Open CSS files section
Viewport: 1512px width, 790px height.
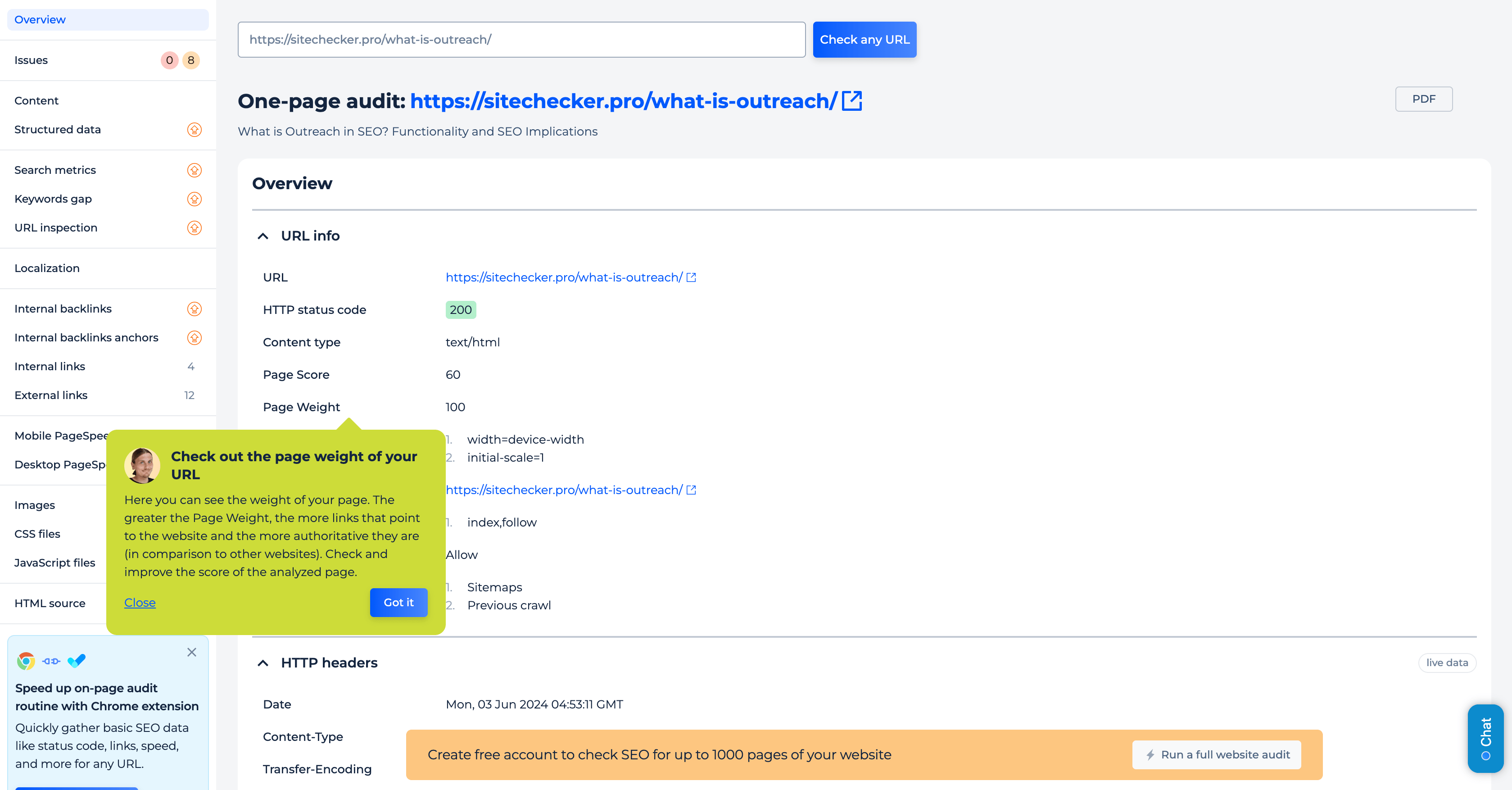coord(37,534)
